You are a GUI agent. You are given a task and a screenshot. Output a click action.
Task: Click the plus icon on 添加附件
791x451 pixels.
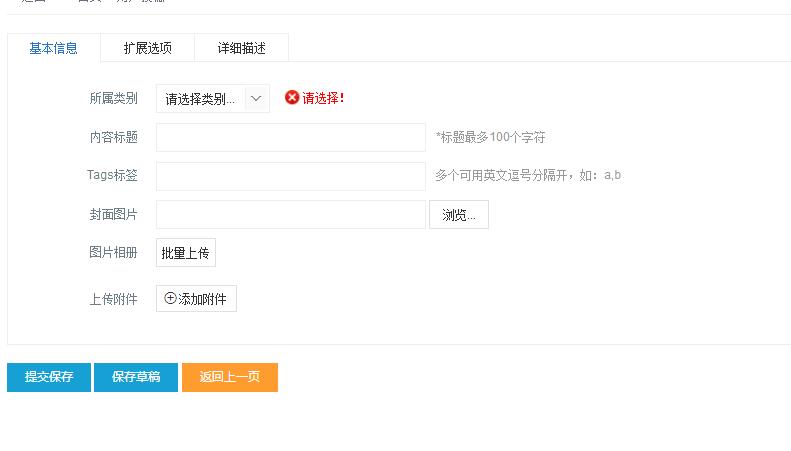(x=170, y=298)
